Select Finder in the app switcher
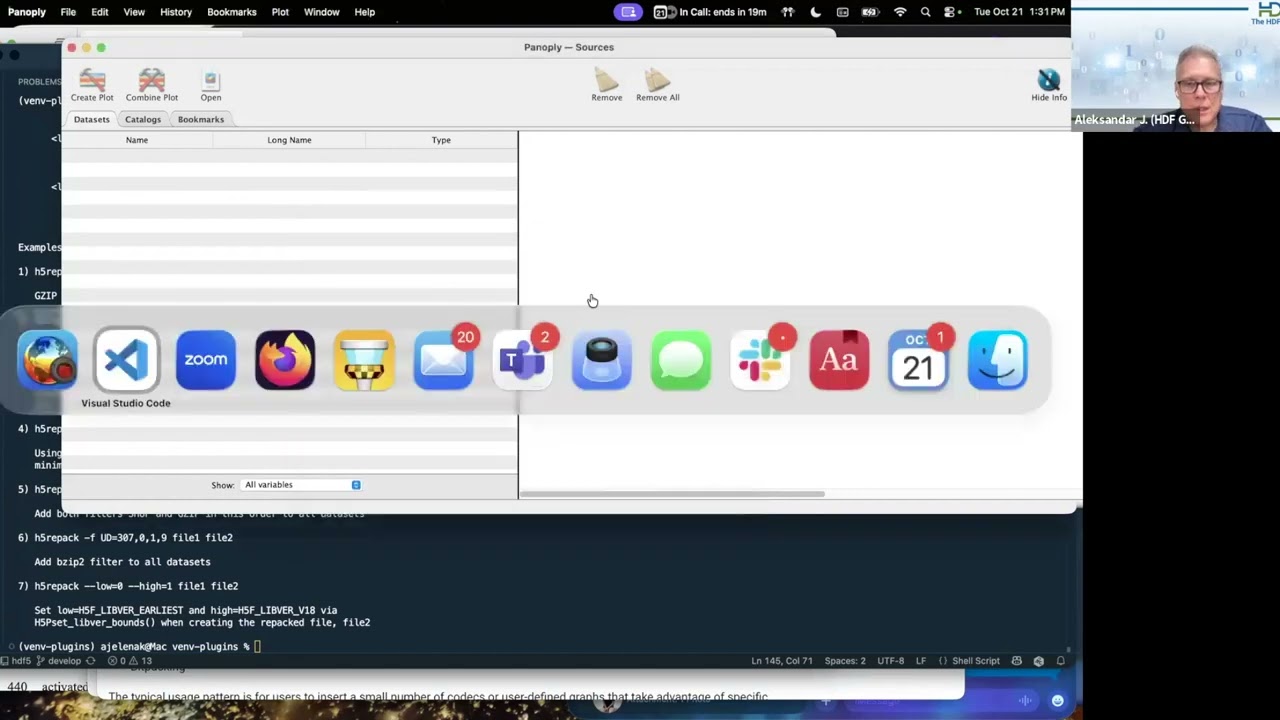Image resolution: width=1280 pixels, height=720 pixels. coord(998,360)
